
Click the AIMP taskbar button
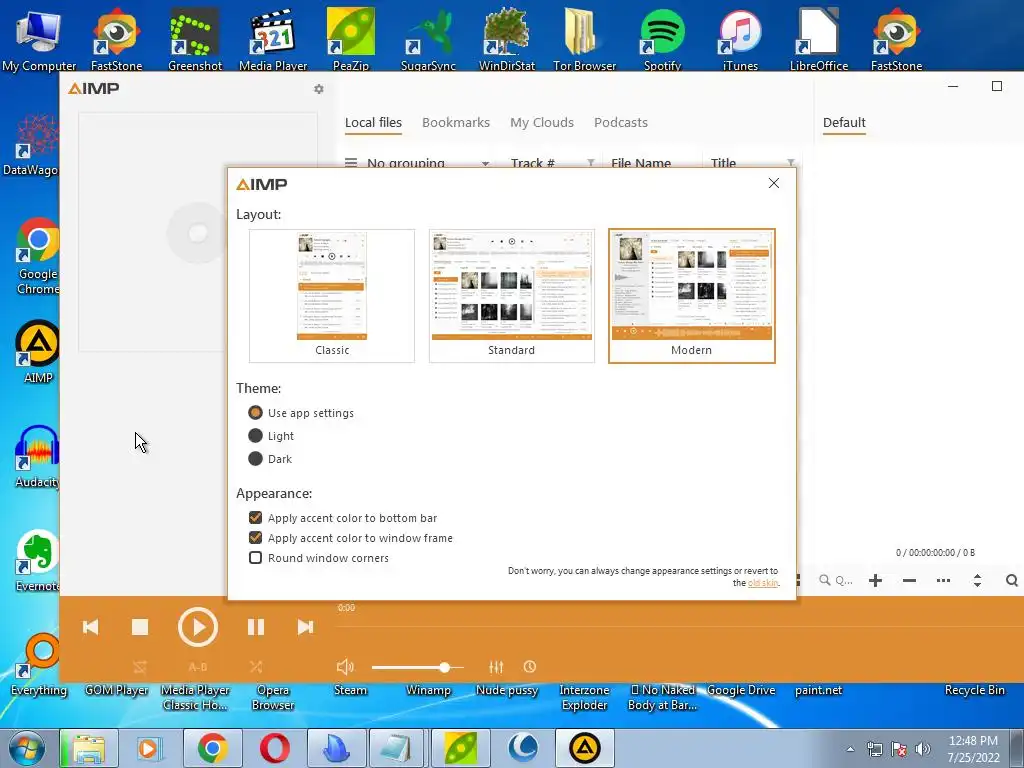pyautogui.click(x=585, y=748)
